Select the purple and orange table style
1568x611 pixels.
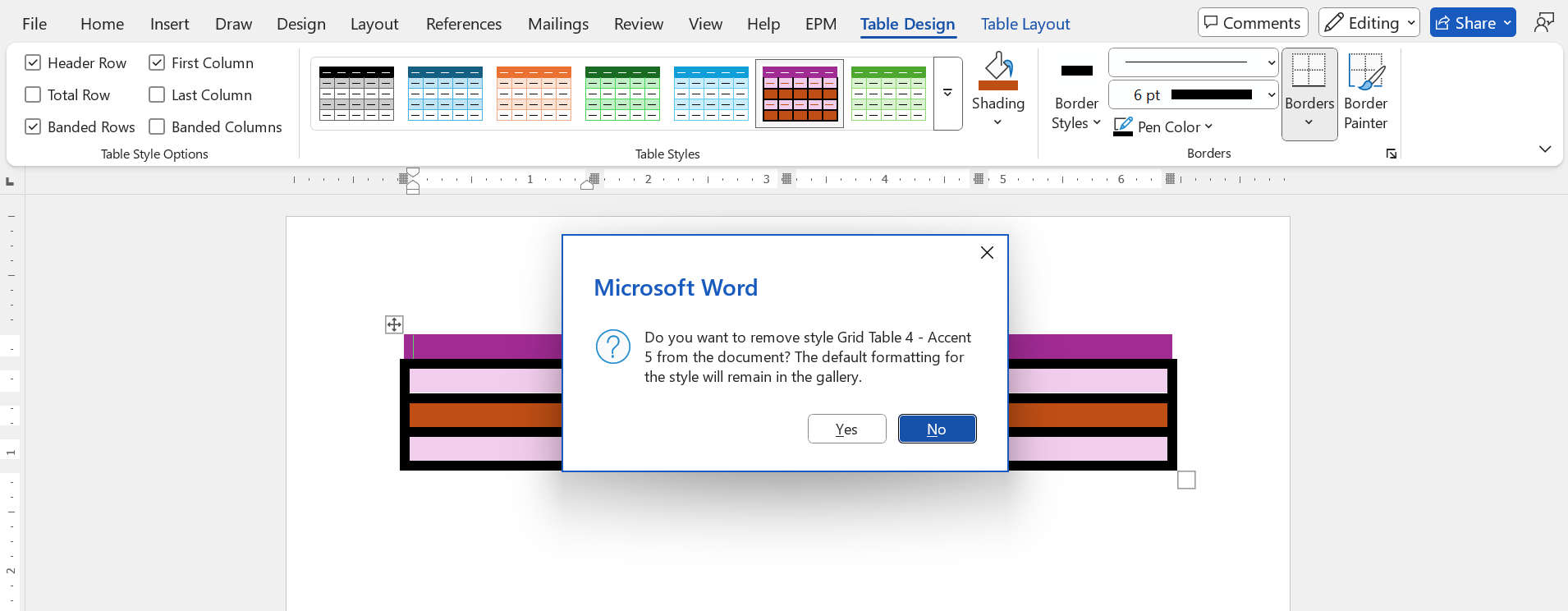point(800,94)
